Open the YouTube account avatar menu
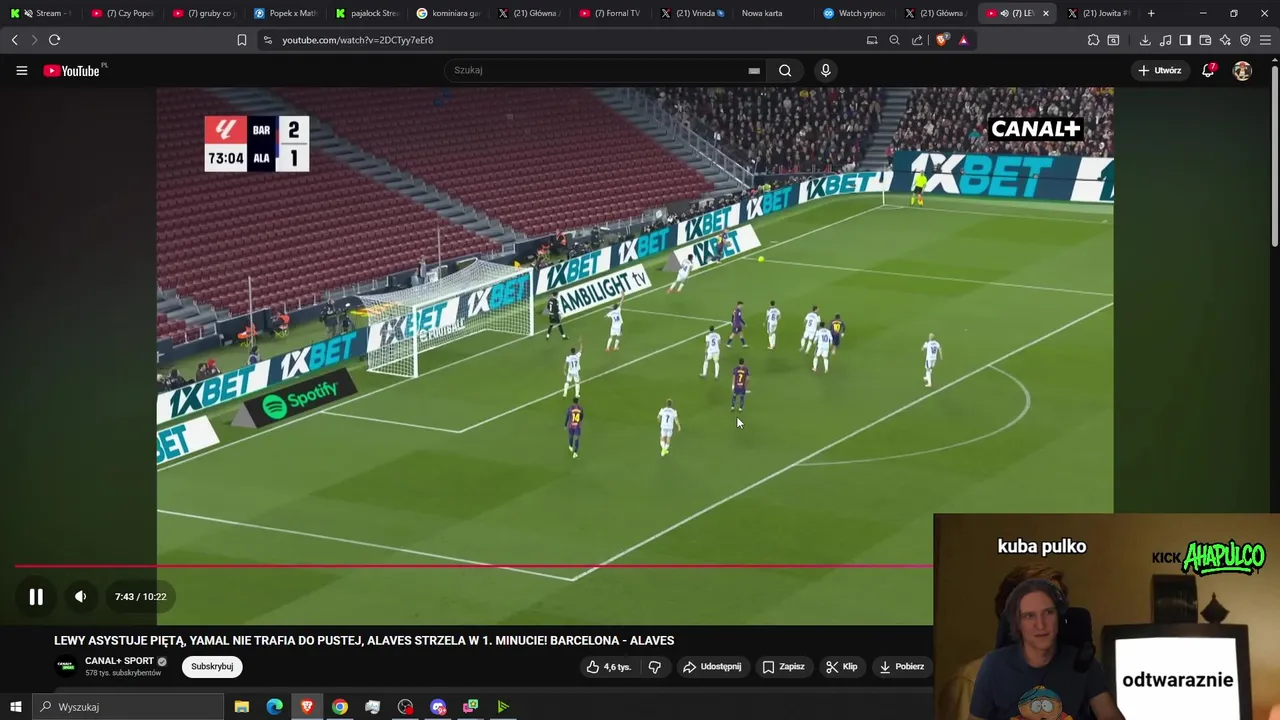The image size is (1280, 720). [x=1242, y=71]
